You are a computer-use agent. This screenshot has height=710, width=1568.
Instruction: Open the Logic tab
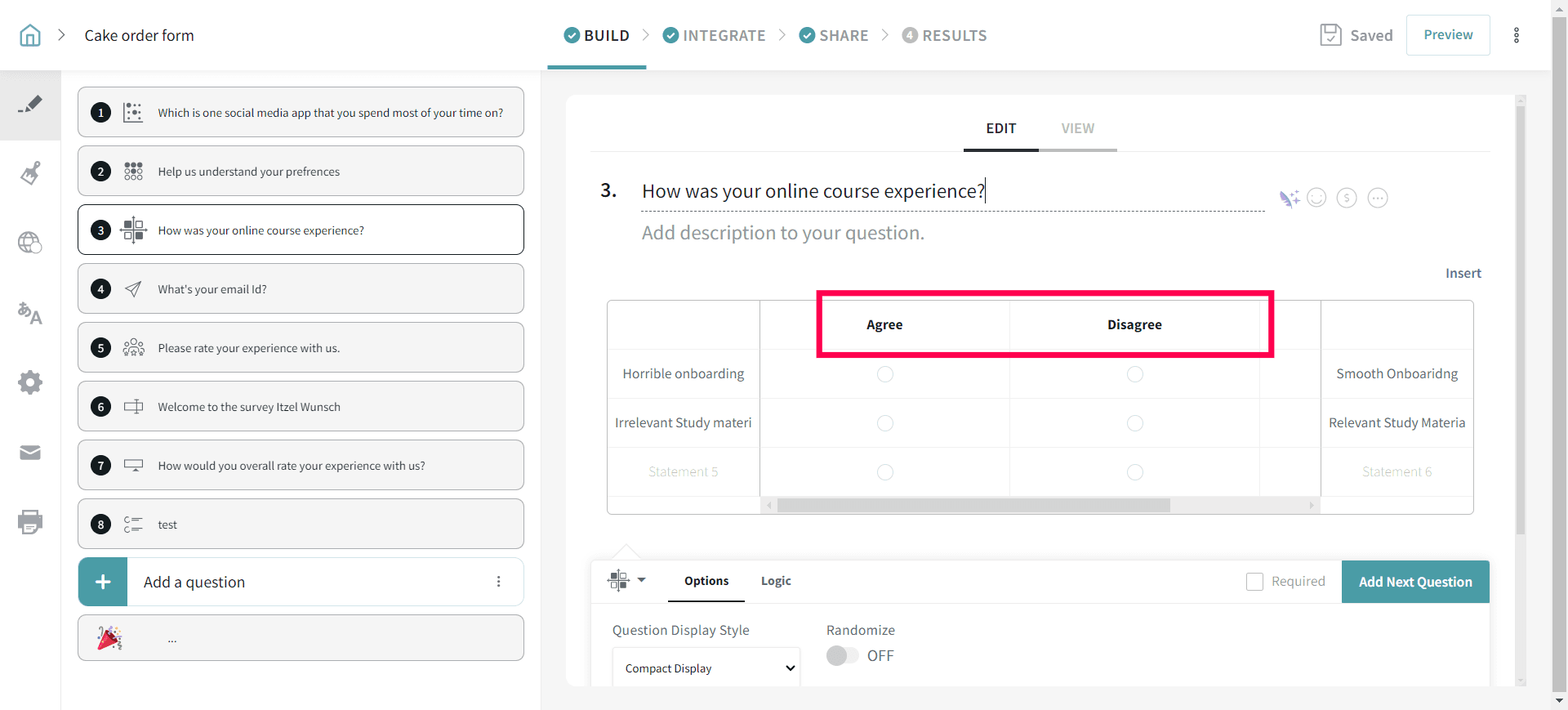tap(776, 581)
